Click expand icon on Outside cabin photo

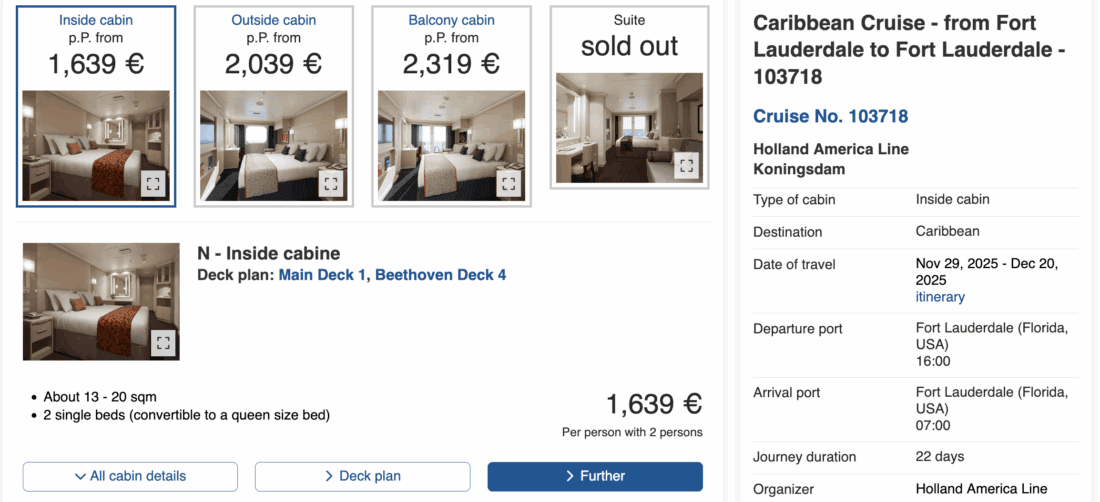click(330, 184)
